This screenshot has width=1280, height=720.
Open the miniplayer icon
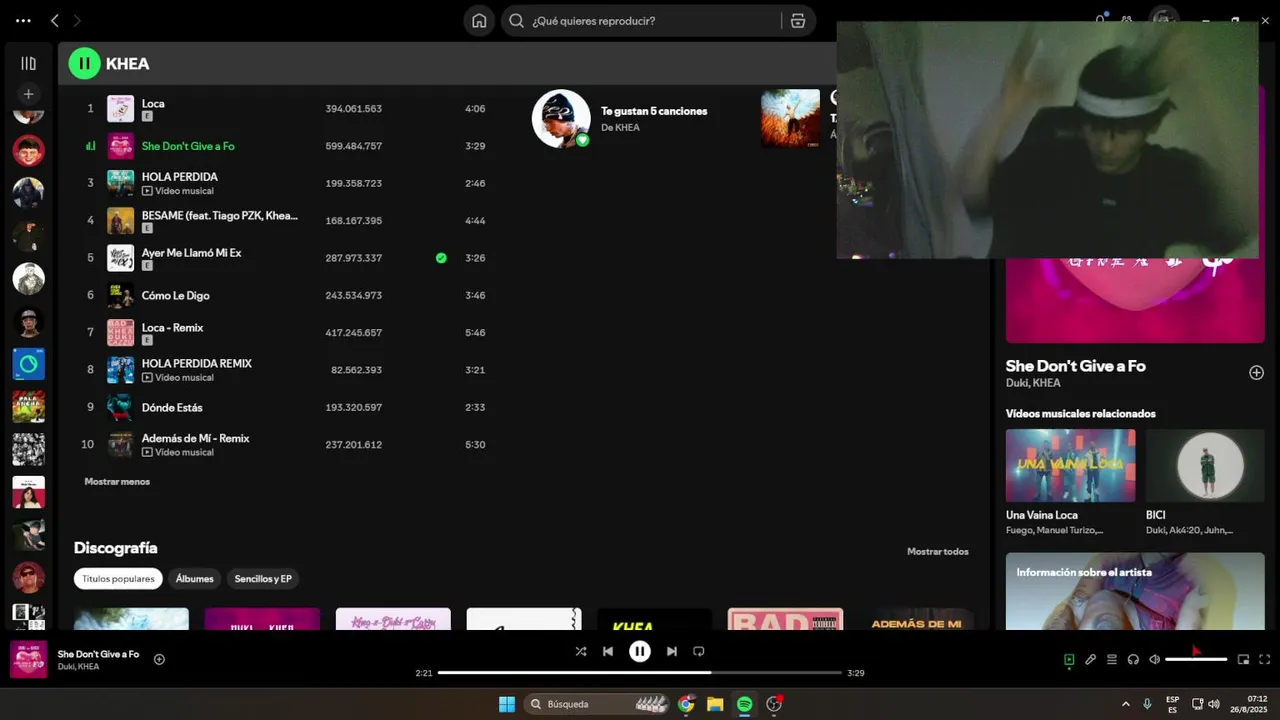click(x=1243, y=659)
